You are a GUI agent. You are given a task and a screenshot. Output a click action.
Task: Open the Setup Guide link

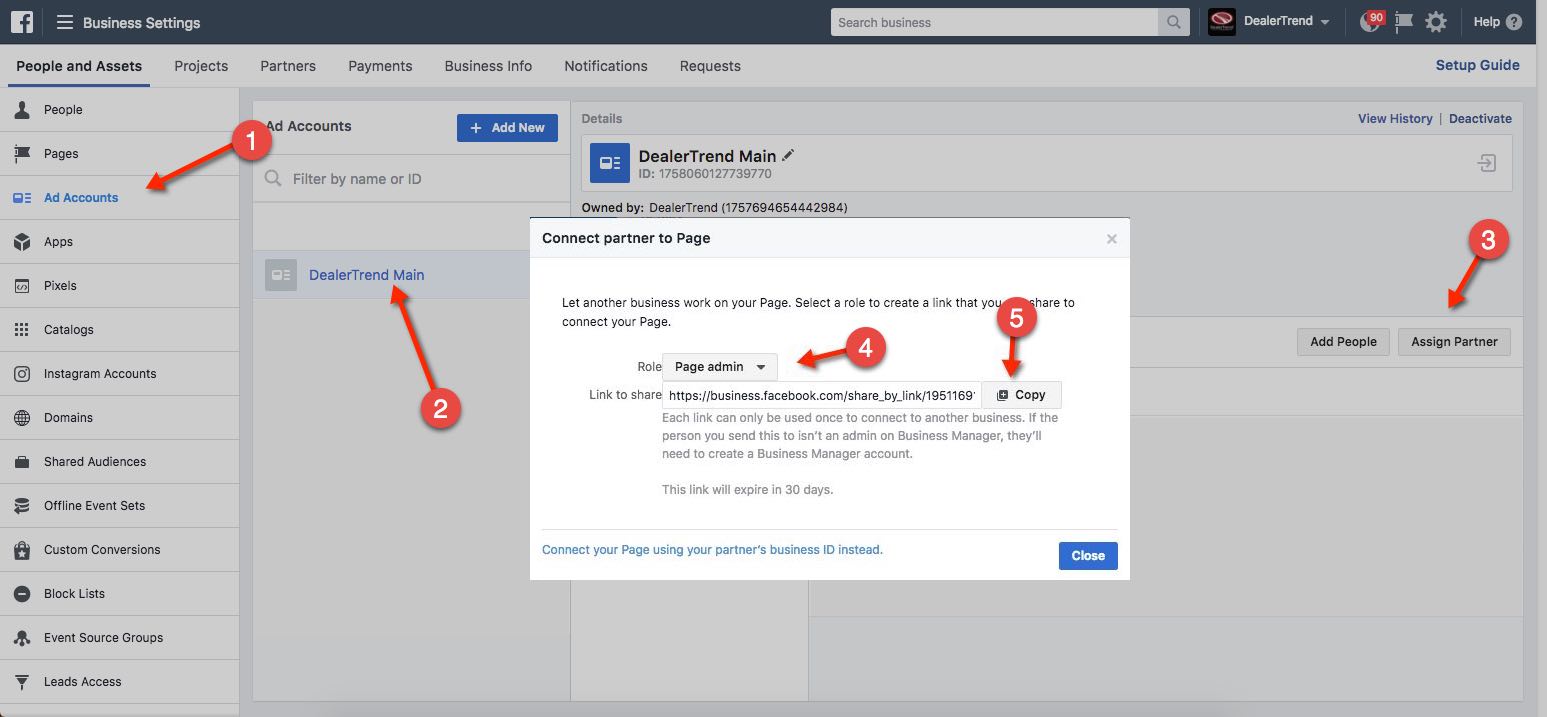[x=1478, y=65]
